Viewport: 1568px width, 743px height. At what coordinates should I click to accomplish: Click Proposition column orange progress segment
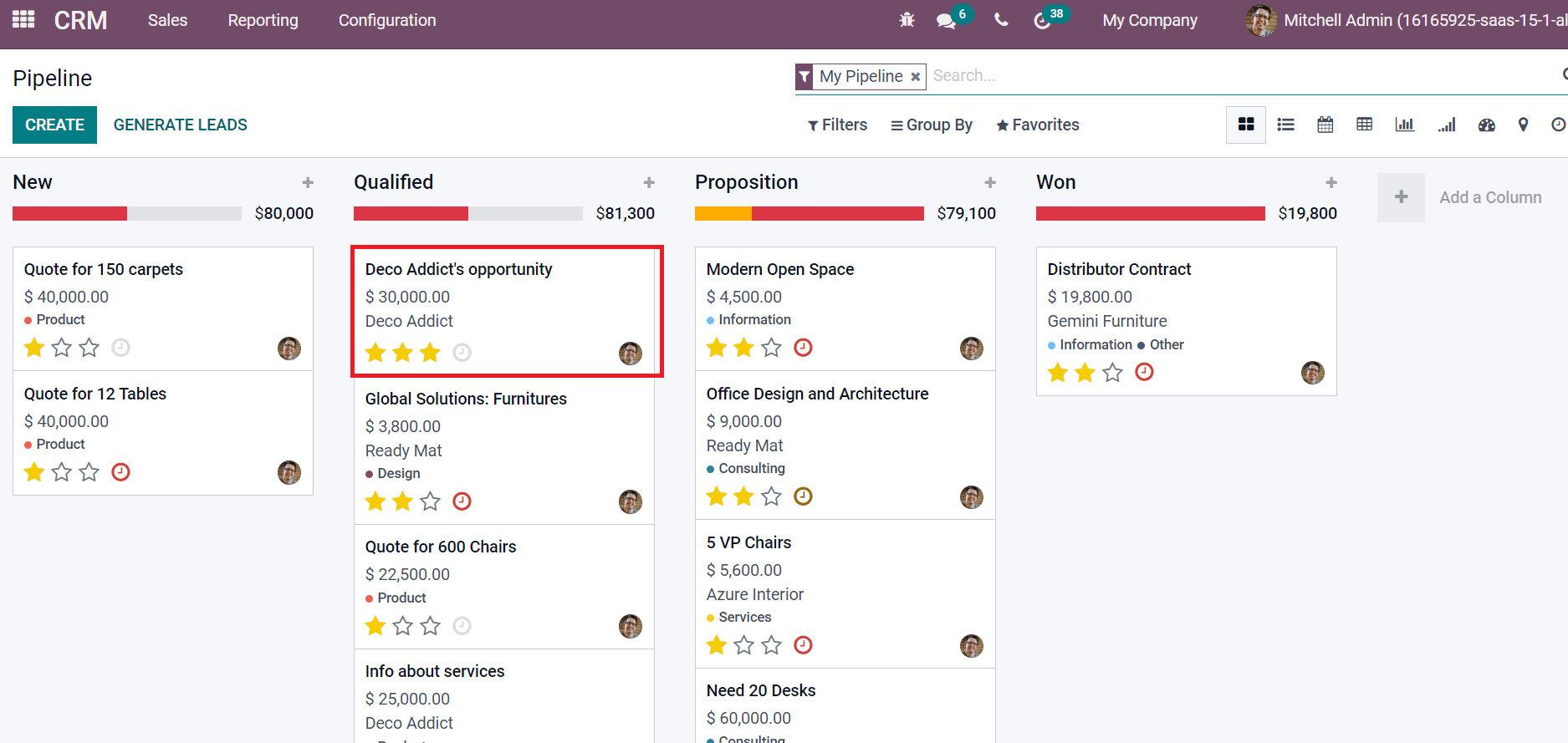pos(723,214)
